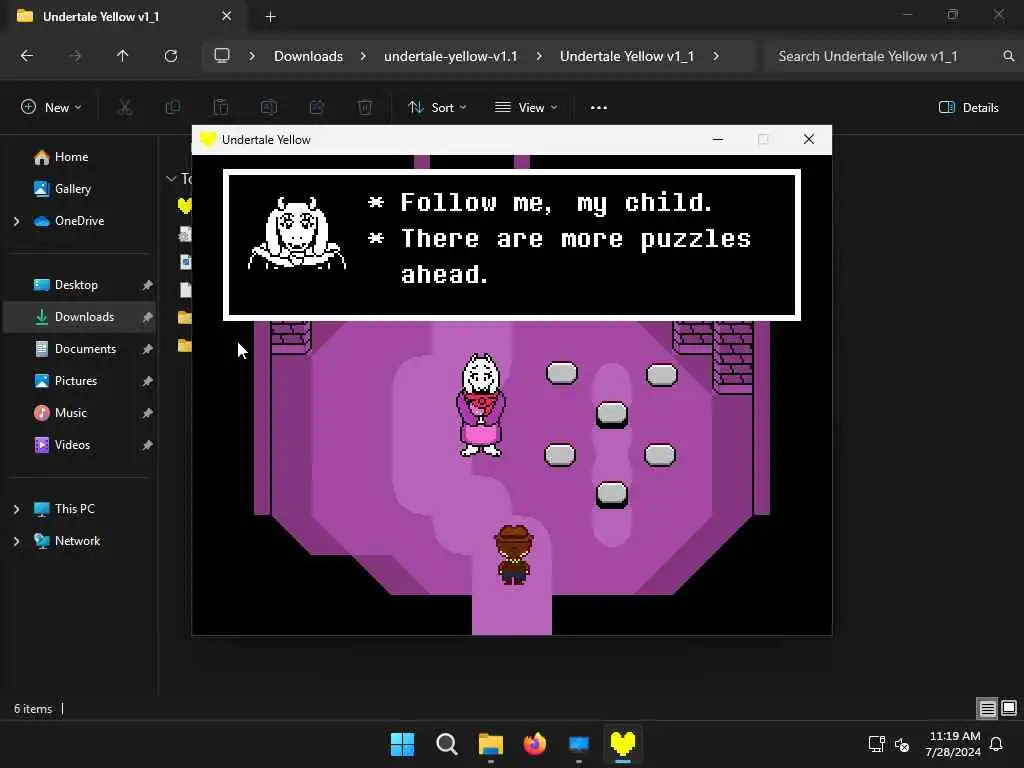Viewport: 1024px width, 768px height.
Task: Click the Copy icon in toolbar
Action: point(173,107)
